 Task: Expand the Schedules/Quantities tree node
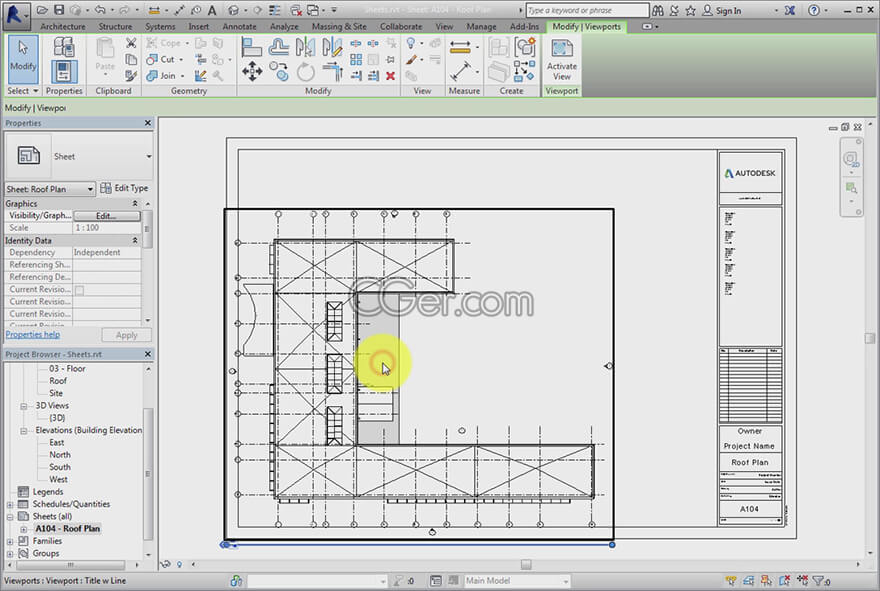click(x=10, y=505)
